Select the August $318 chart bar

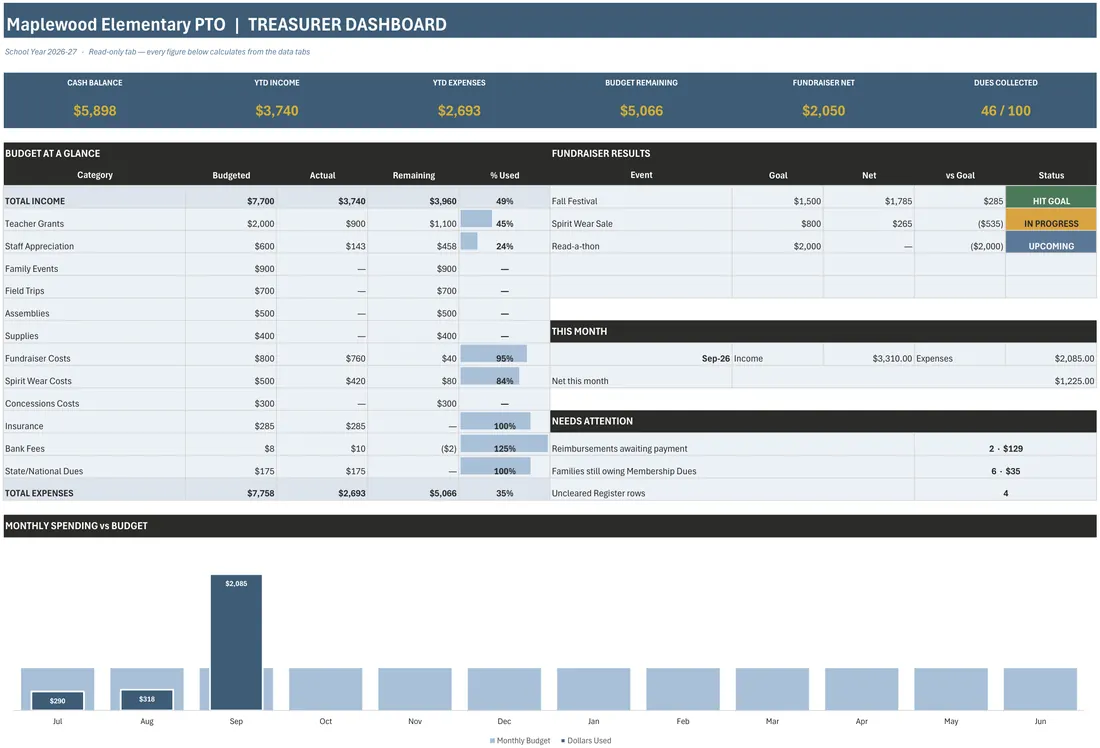point(147,700)
